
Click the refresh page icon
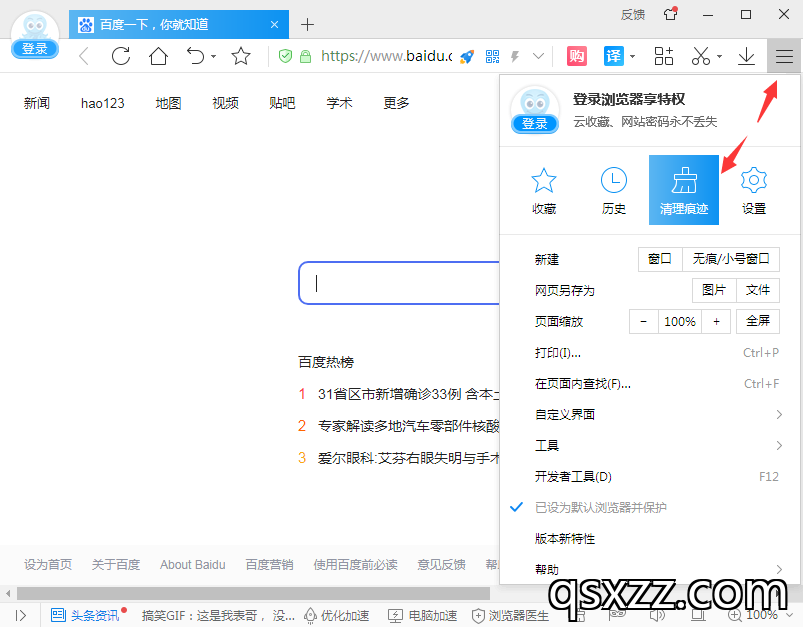[x=121, y=56]
